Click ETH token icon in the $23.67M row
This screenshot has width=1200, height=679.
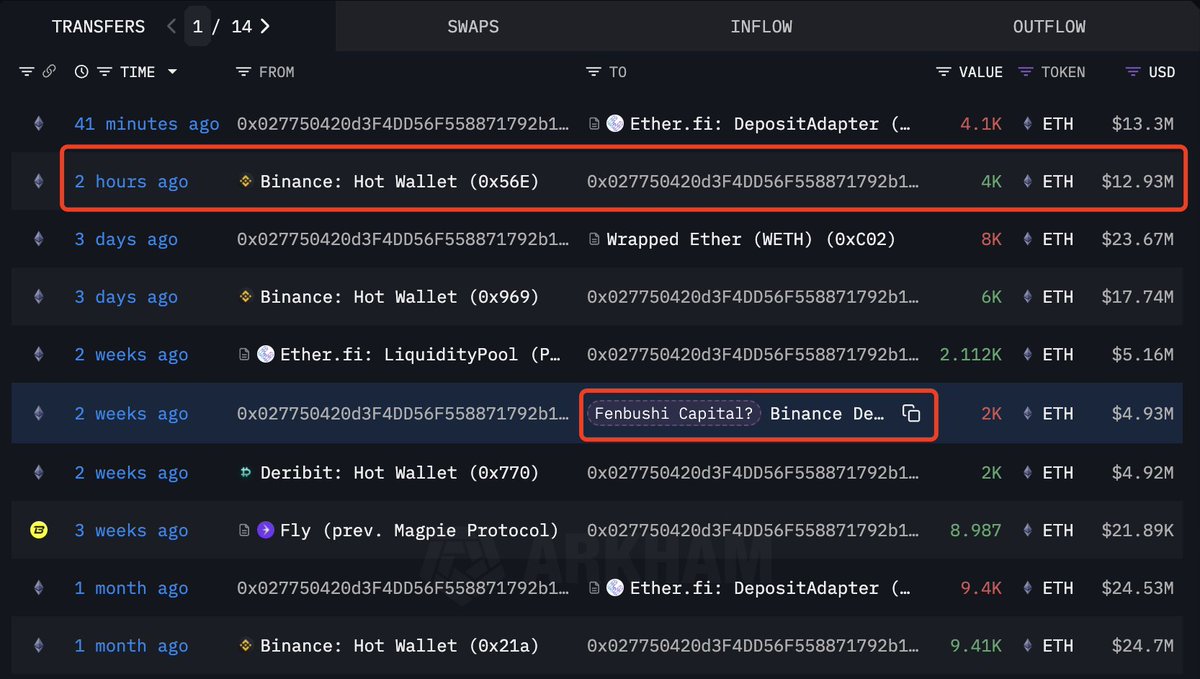click(1027, 239)
